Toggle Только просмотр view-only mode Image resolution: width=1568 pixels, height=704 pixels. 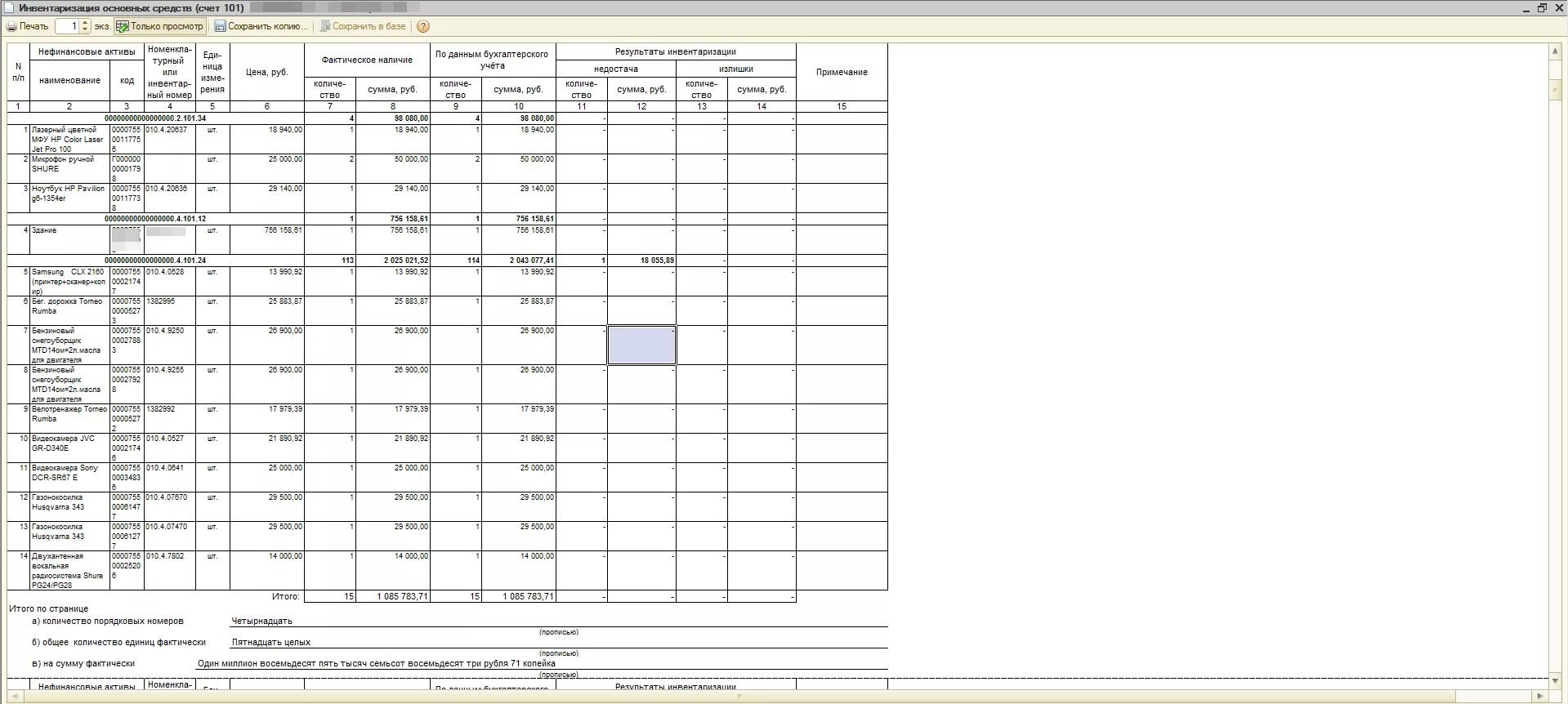160,26
